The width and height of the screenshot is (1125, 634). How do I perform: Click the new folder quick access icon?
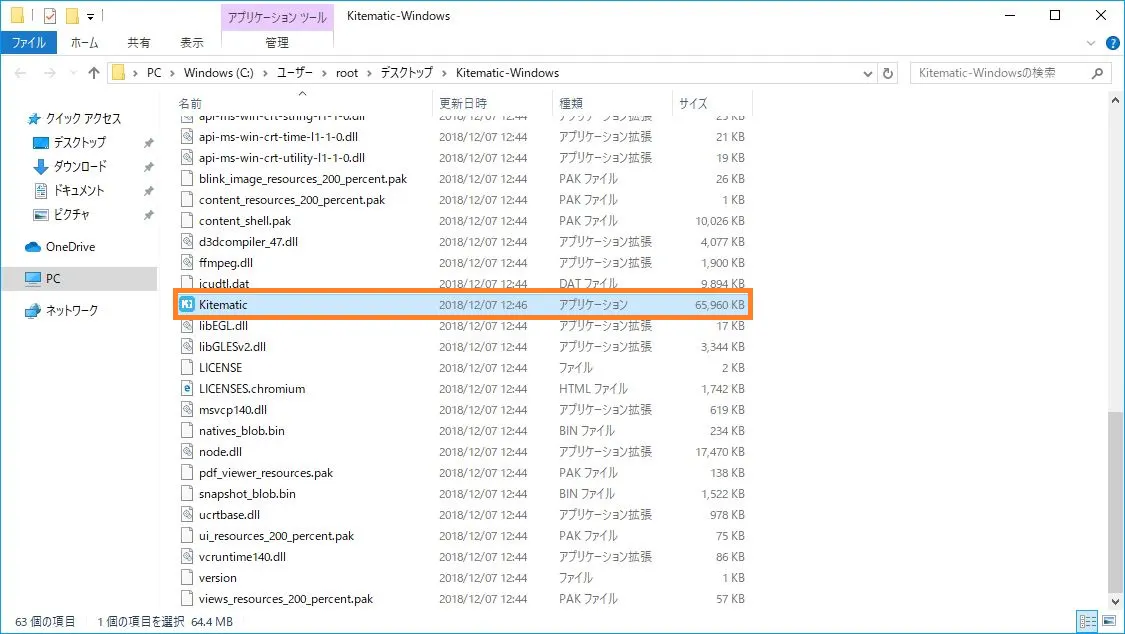(x=72, y=16)
